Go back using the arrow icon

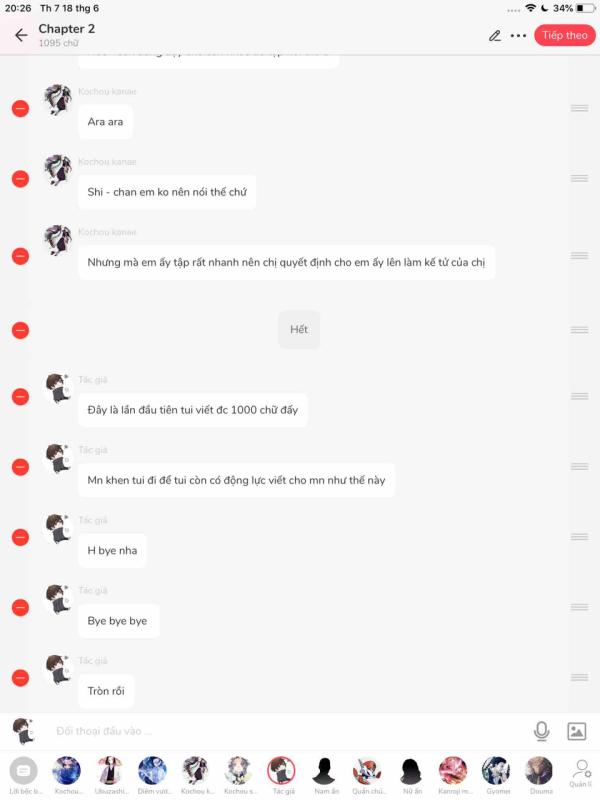21,35
